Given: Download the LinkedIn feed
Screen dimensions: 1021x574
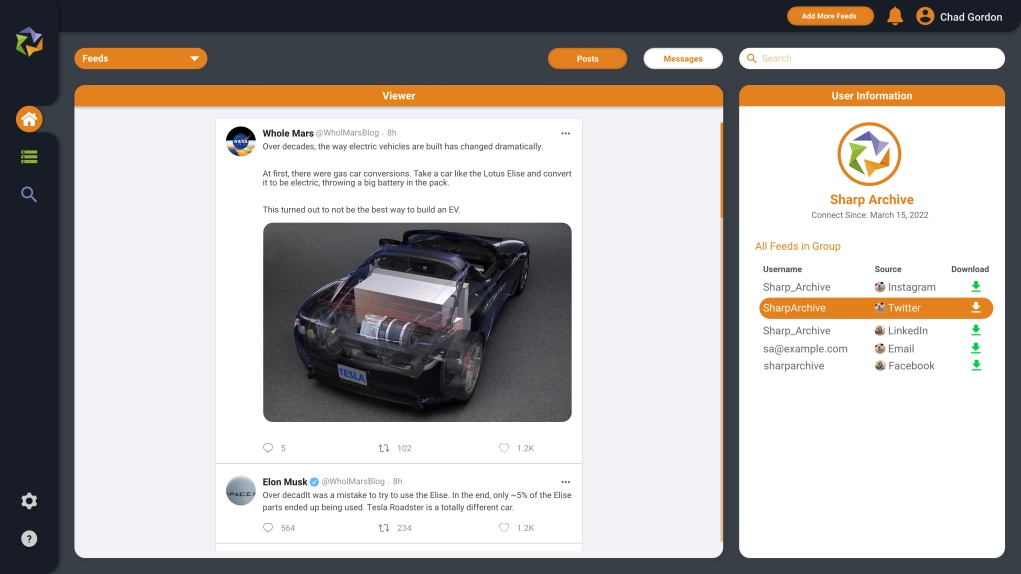Looking at the screenshot, I should pyautogui.click(x=976, y=331).
